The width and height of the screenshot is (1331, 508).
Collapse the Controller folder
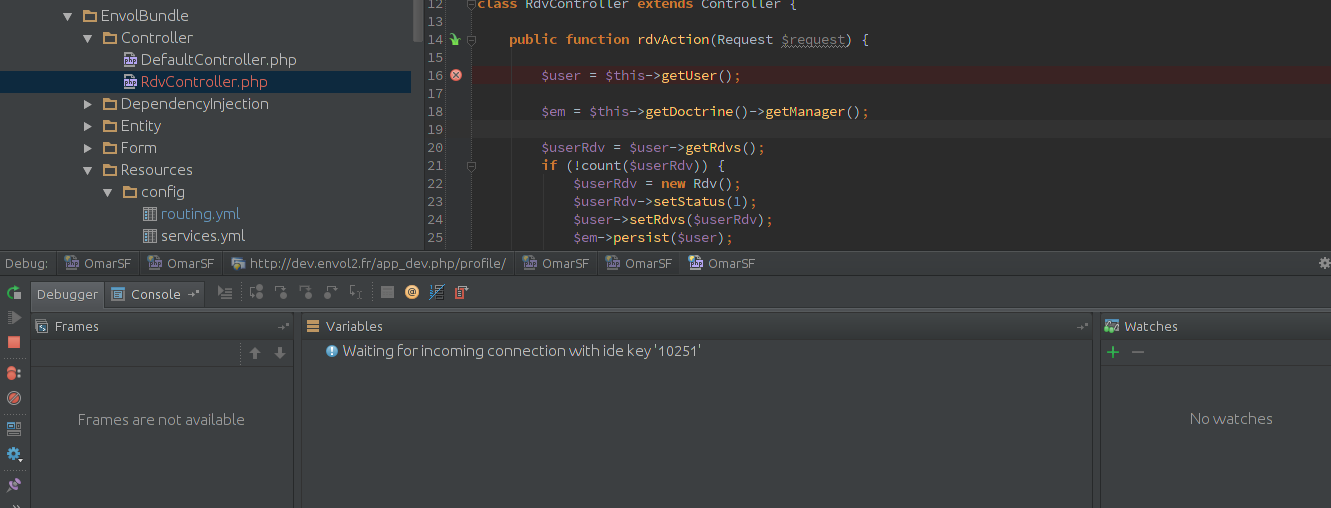tap(87, 38)
